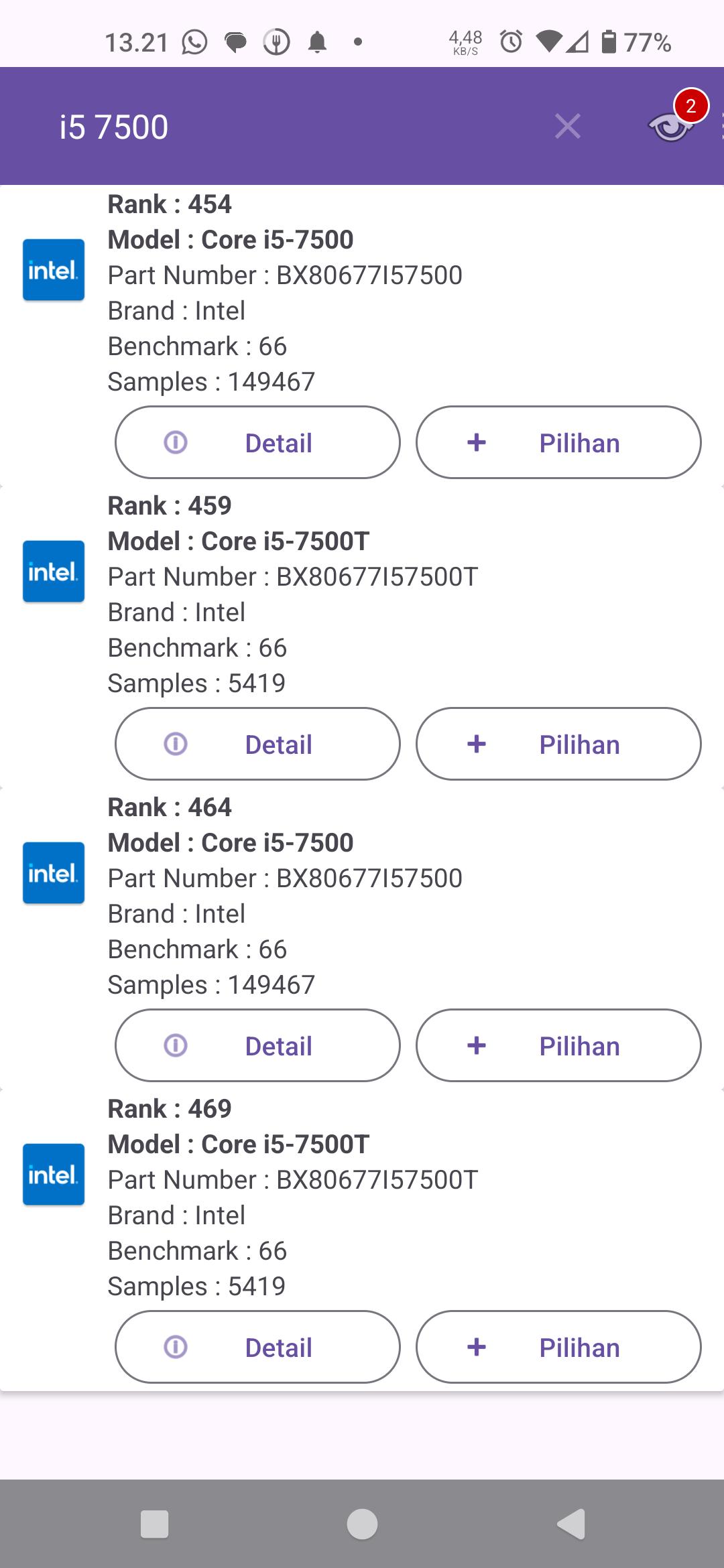
Task: Tap Intel logo of rank 469 entry
Action: [54, 1175]
